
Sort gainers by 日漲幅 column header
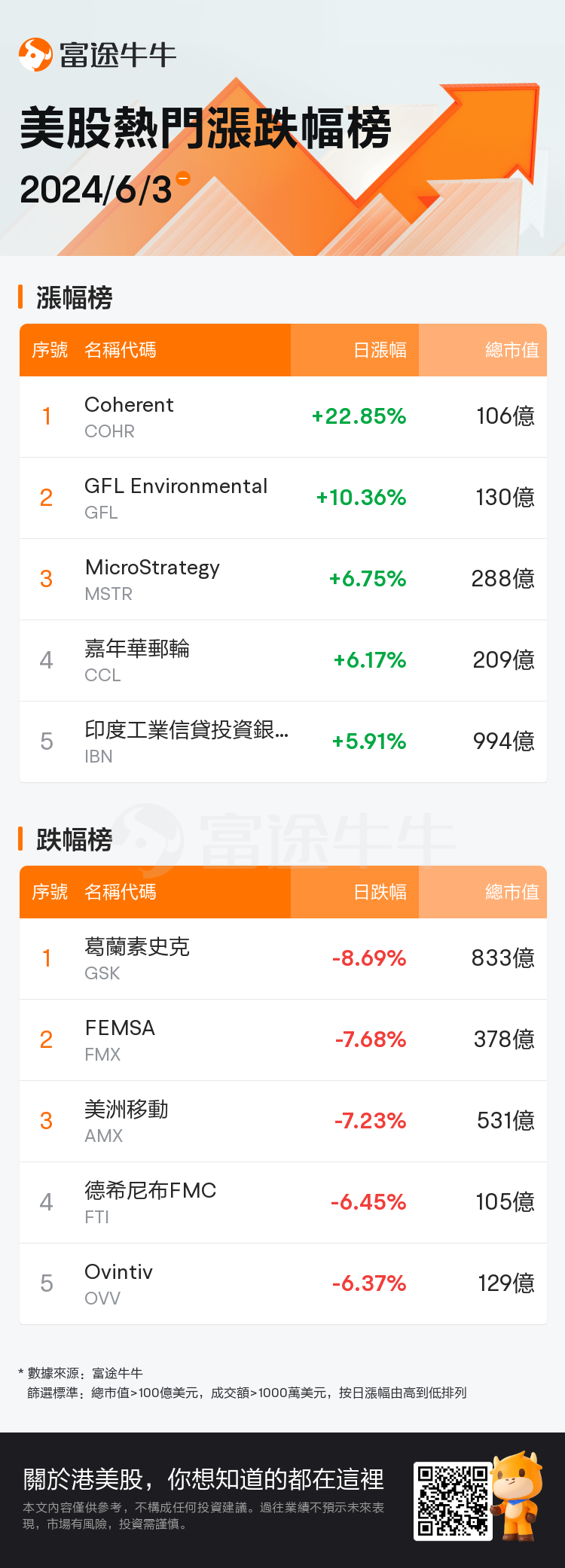[380, 350]
